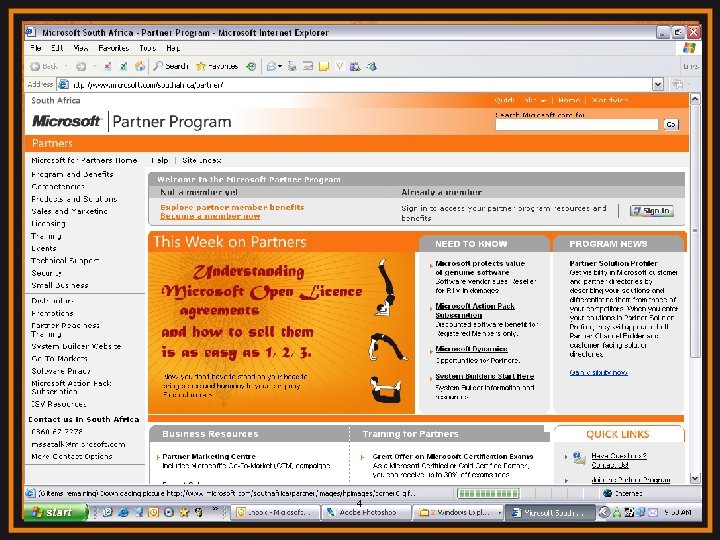Click the Windows Start button

(x=56, y=512)
